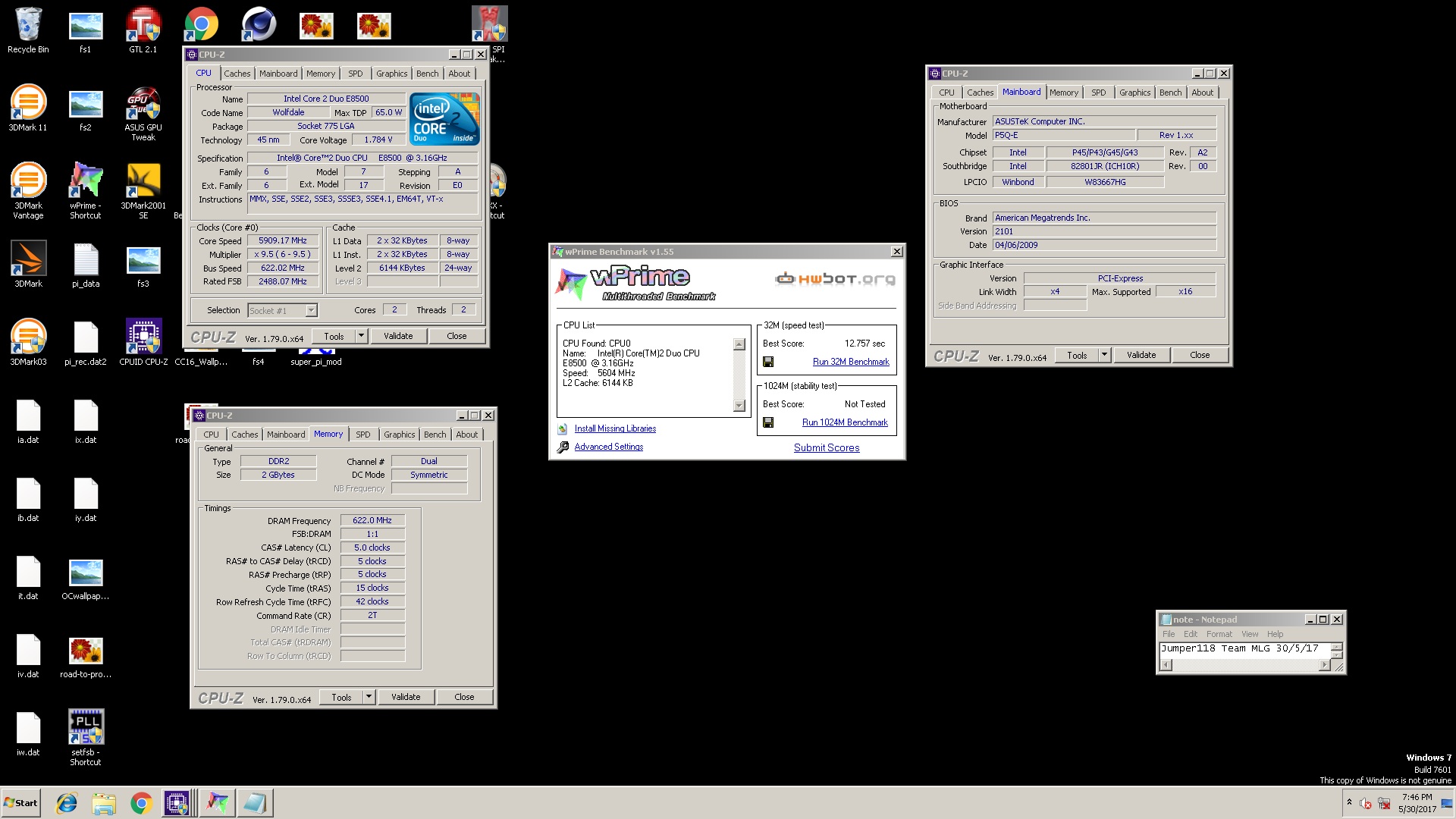Open Chrome from the taskbar

[141, 803]
